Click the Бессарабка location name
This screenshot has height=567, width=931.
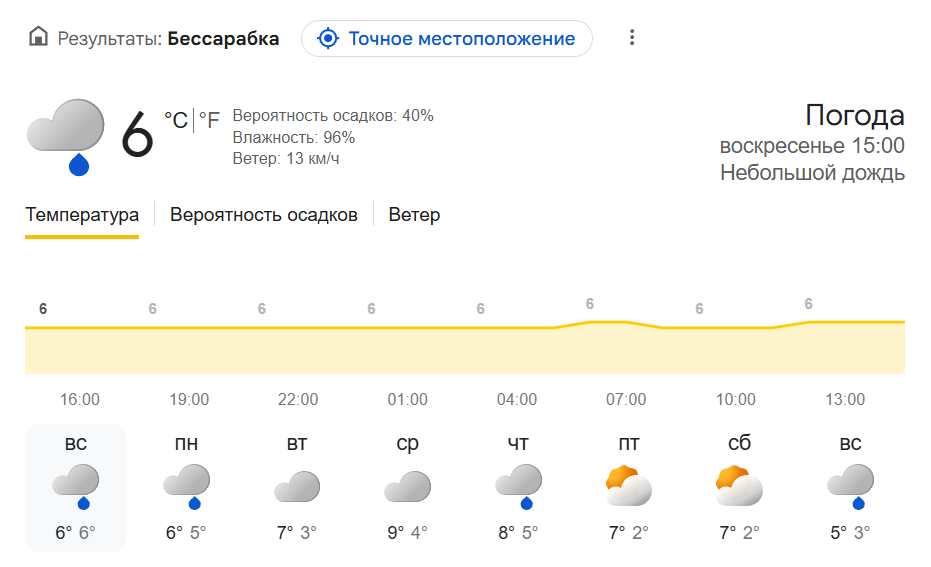pos(223,39)
